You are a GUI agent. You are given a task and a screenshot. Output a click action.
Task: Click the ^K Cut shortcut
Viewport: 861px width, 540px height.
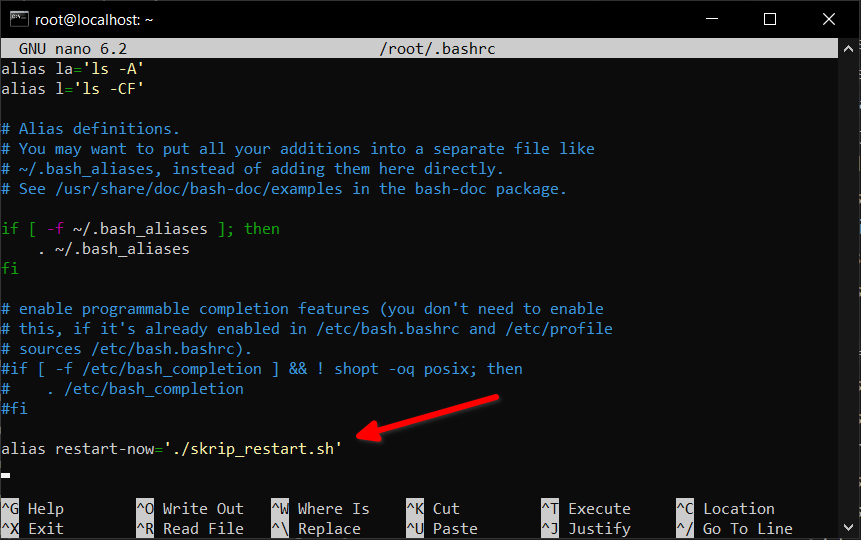pyautogui.click(x=432, y=509)
